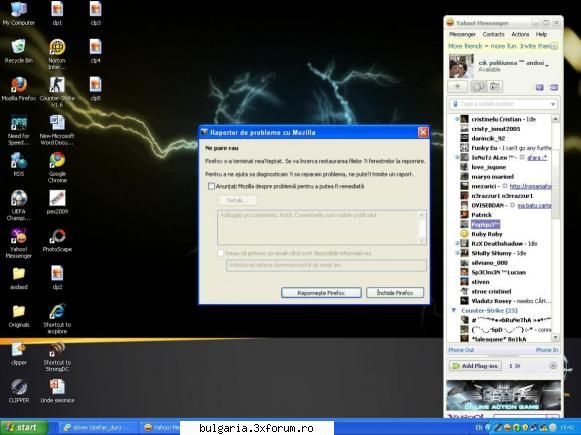The height and width of the screenshot is (435, 581).
Task: Open the Help menu in Yahoo Messenger
Action: (541, 34)
